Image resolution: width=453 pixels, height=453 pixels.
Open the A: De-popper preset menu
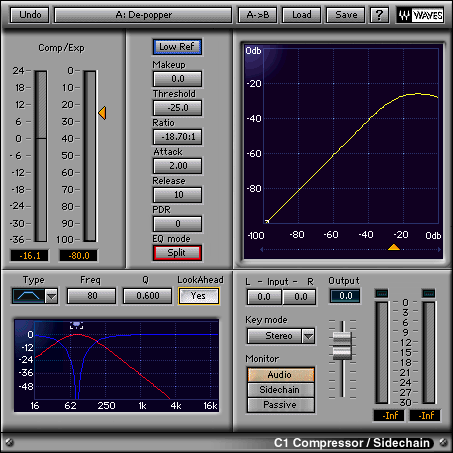click(x=143, y=15)
